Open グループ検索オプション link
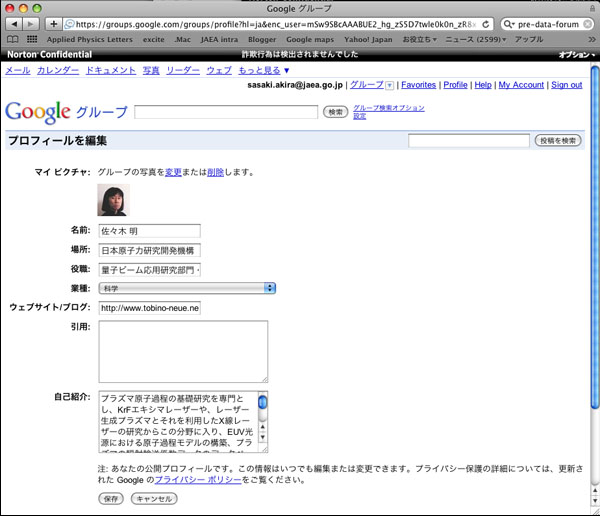600x516 pixels. click(x=389, y=108)
